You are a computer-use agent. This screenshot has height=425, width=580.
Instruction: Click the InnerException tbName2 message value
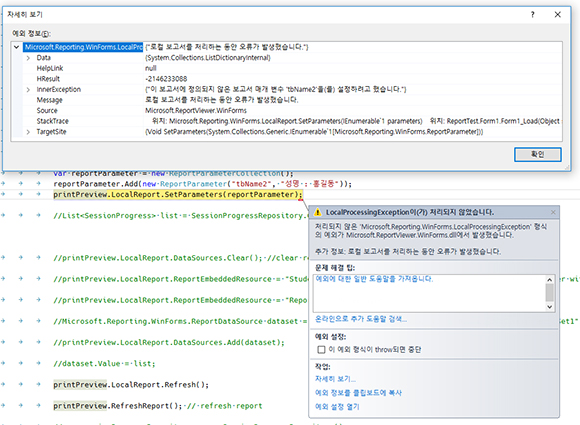click(276, 90)
